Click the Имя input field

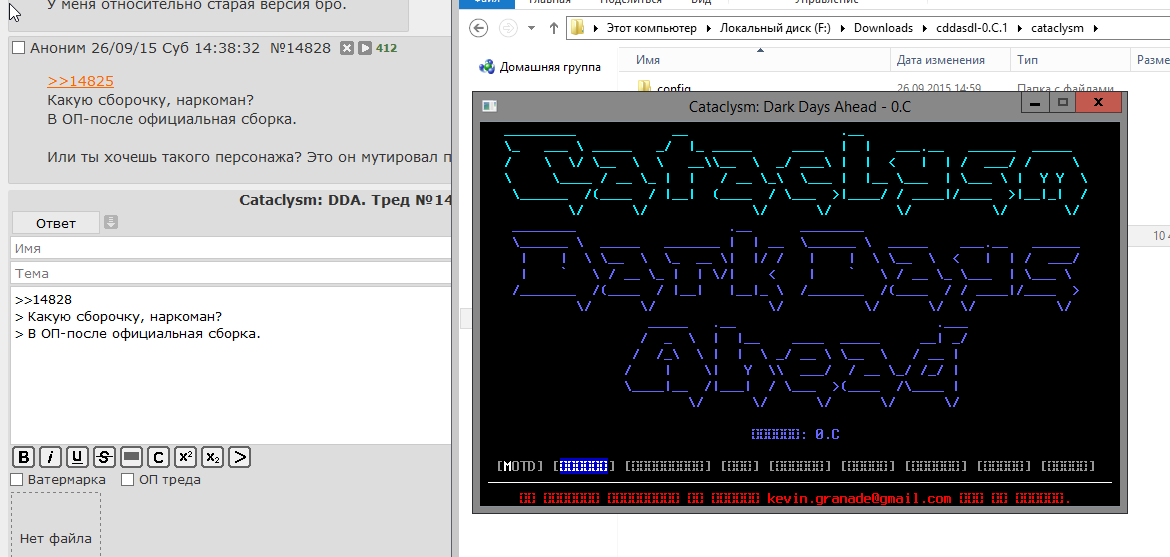coord(231,248)
